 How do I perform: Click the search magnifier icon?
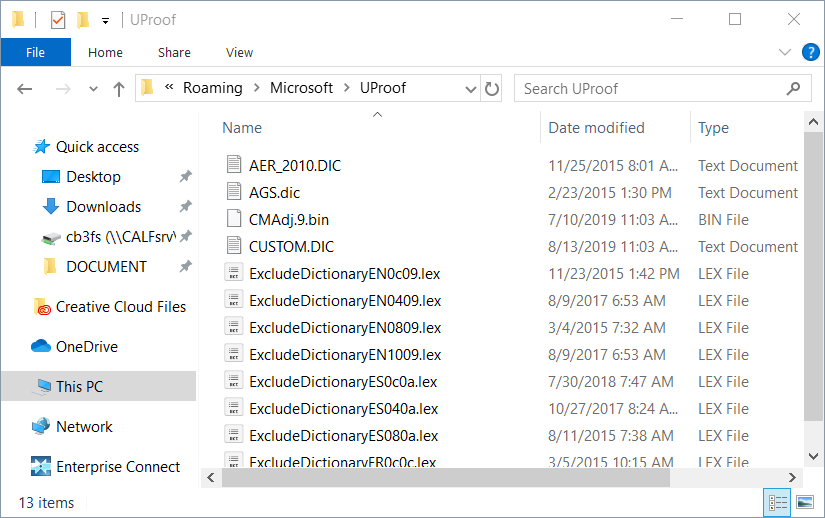click(793, 88)
